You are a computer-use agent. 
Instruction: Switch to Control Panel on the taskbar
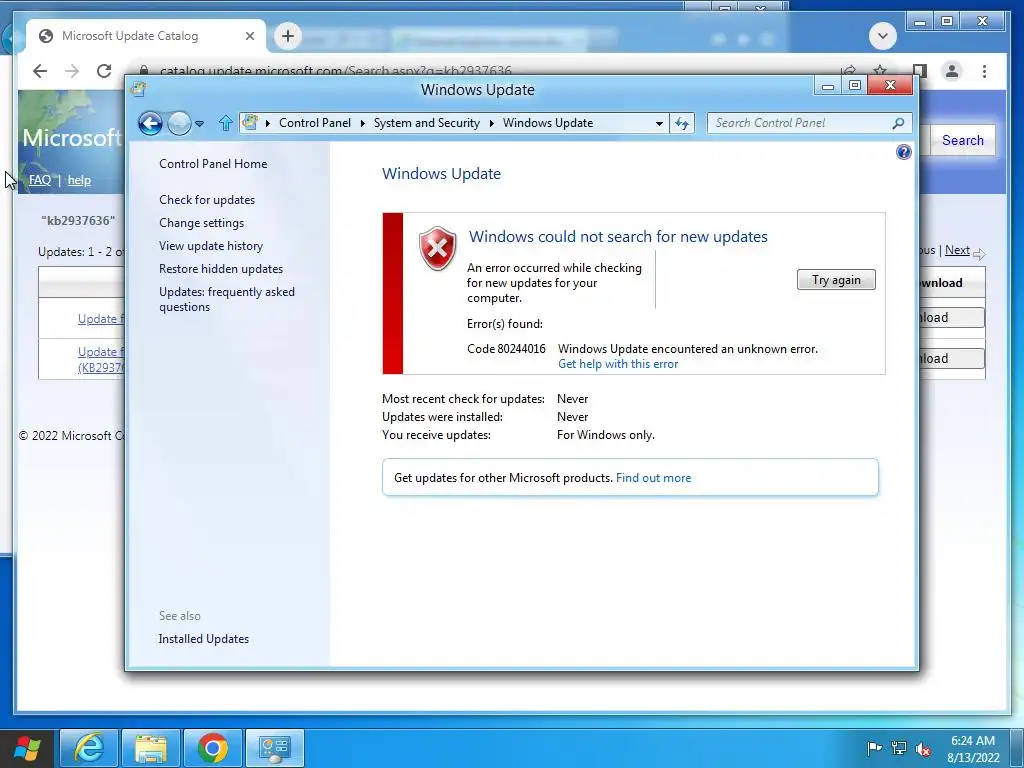pyautogui.click(x=275, y=748)
